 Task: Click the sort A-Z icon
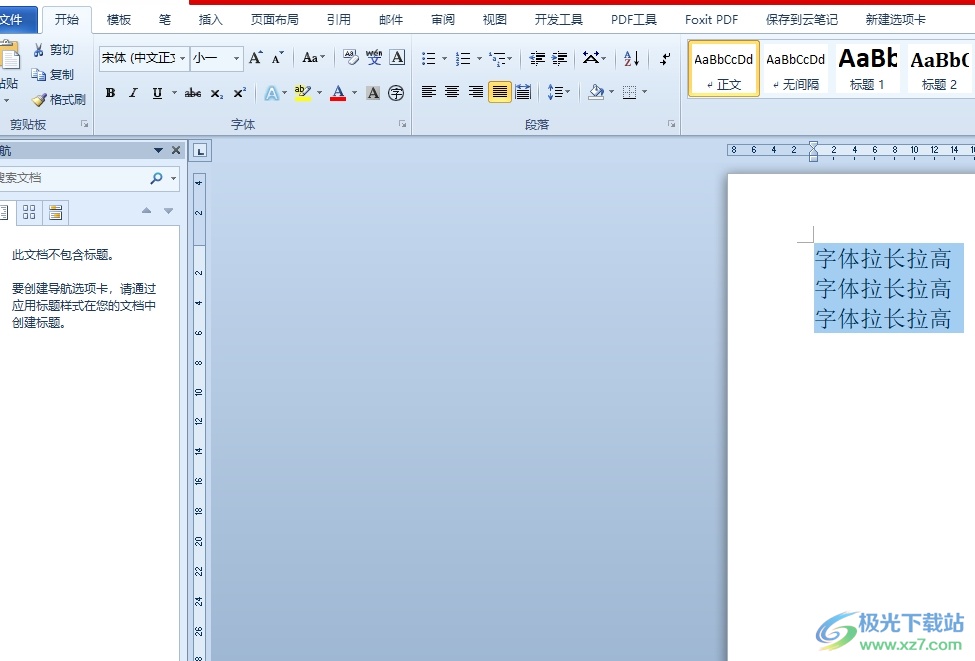[x=631, y=59]
